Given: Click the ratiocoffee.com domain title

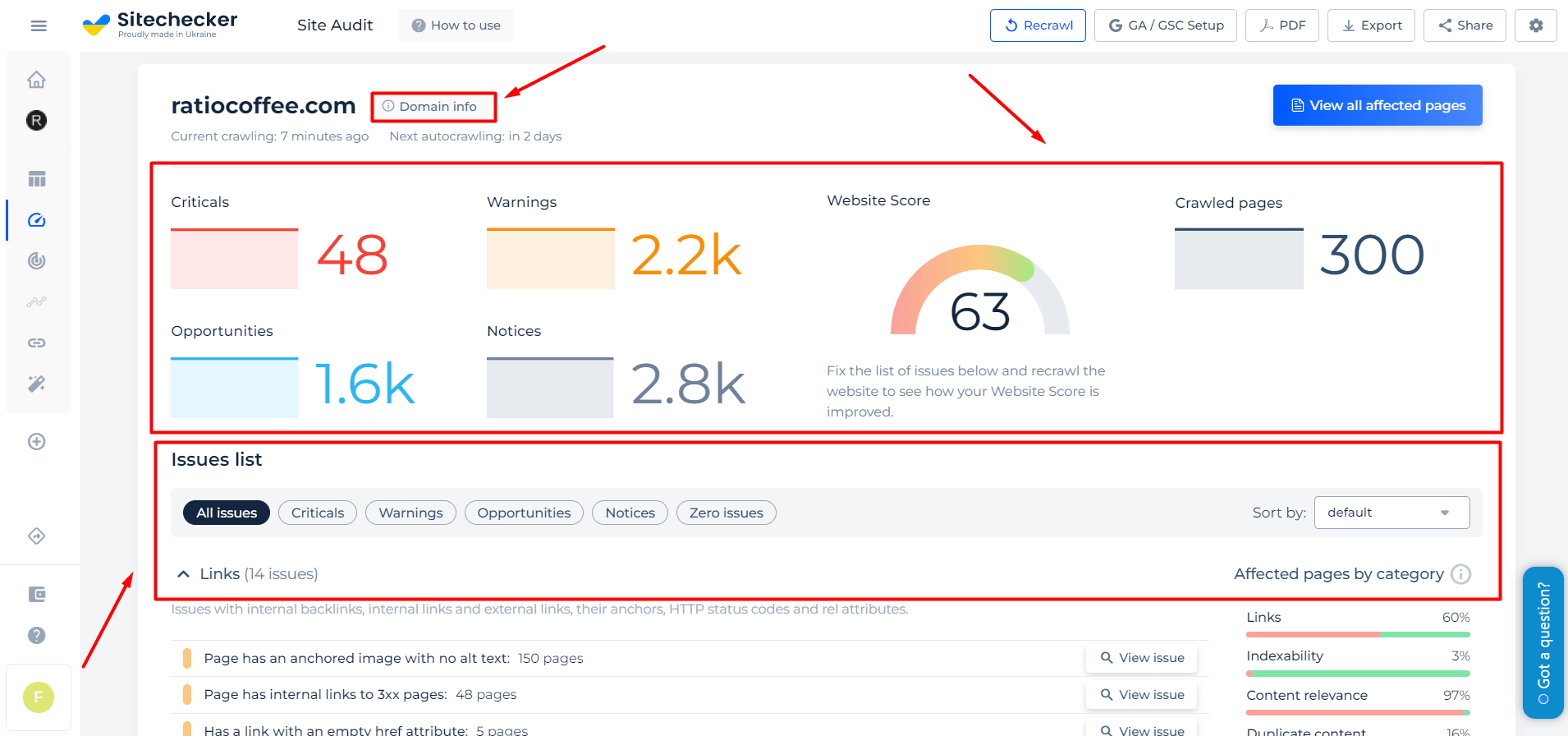Looking at the screenshot, I should 264,106.
